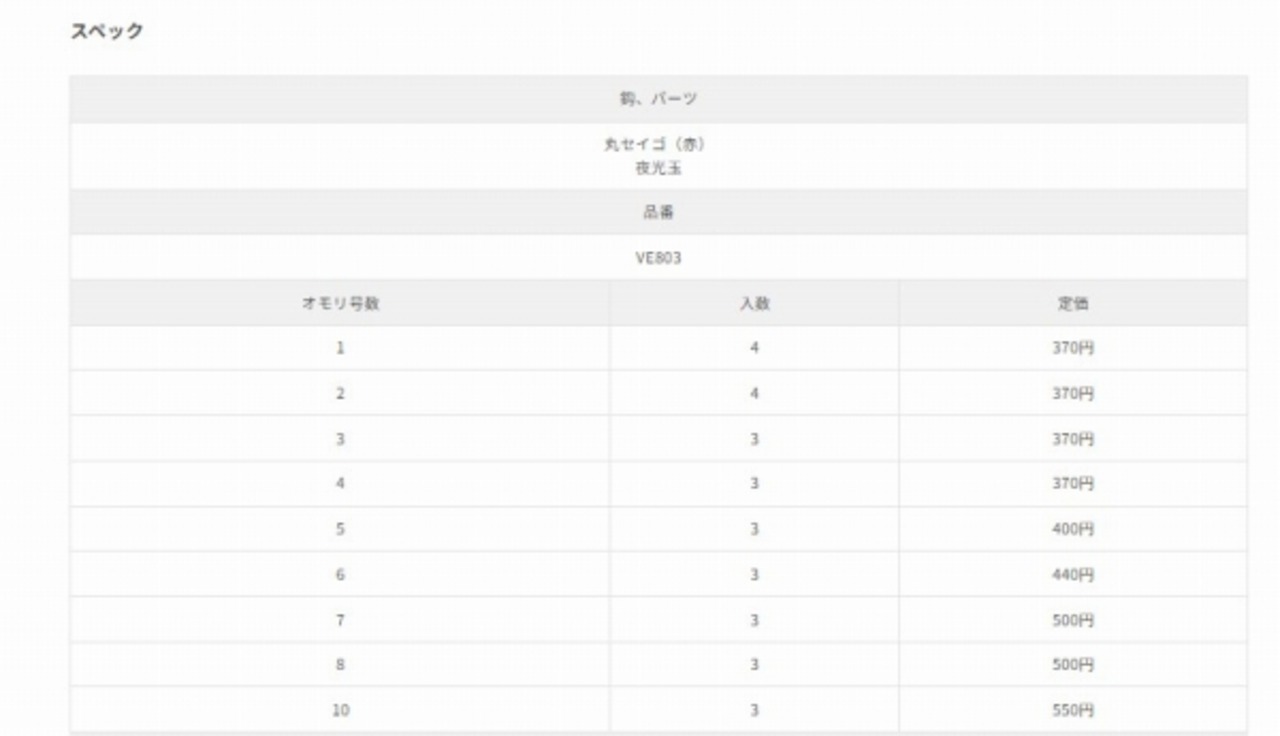Click the 550円 price cell
The image size is (1280, 736).
click(1073, 711)
